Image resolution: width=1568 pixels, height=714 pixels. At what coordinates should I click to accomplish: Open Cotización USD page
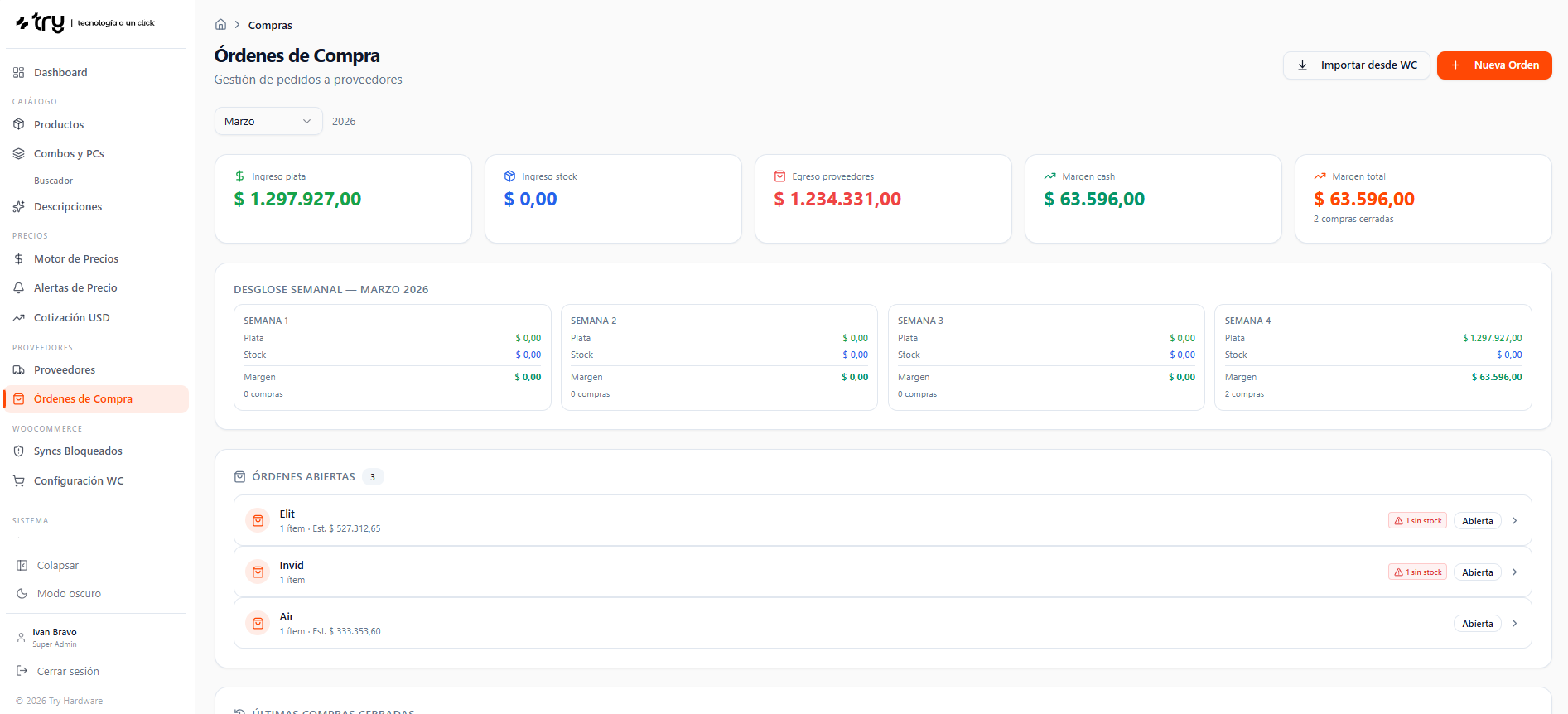tap(71, 318)
